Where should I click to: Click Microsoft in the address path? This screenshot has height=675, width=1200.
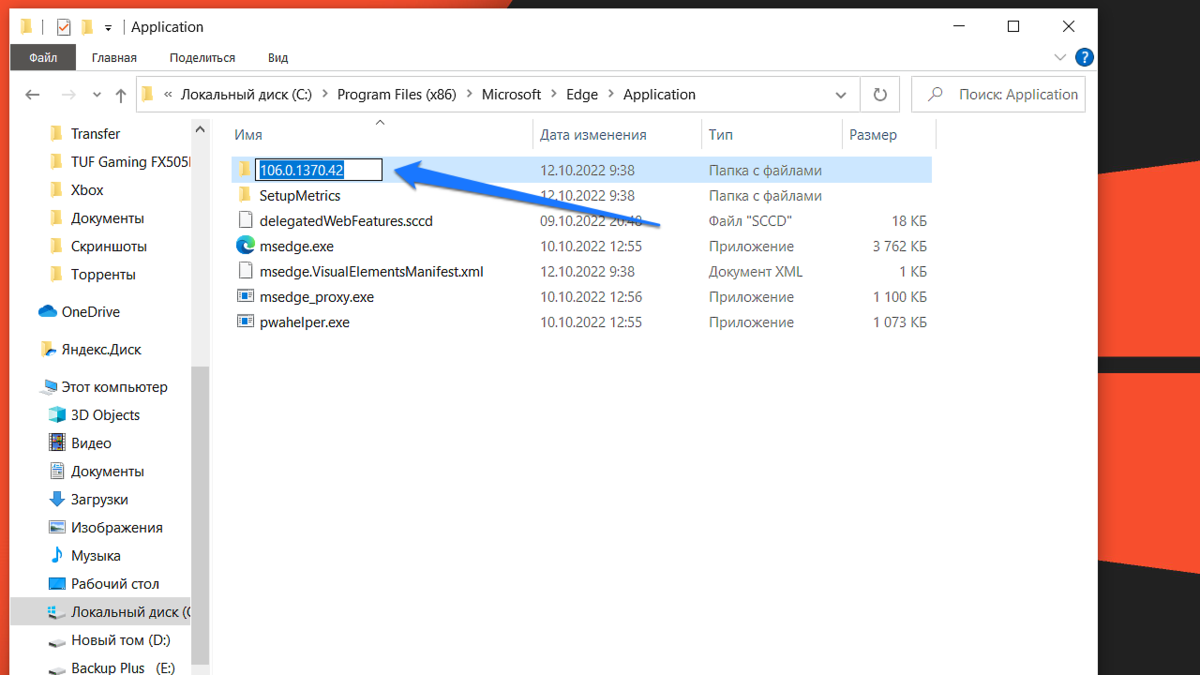(511, 94)
